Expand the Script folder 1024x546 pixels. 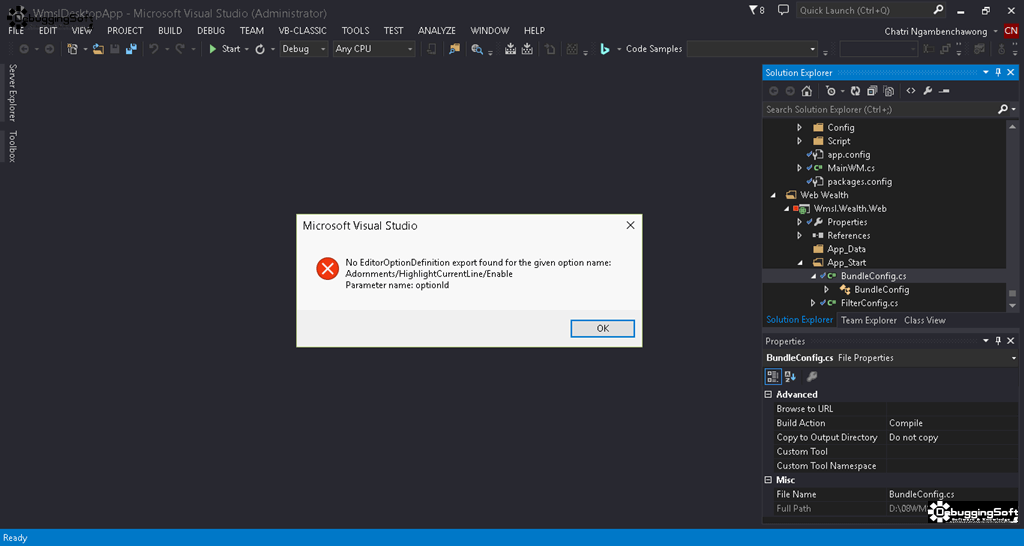(x=799, y=141)
